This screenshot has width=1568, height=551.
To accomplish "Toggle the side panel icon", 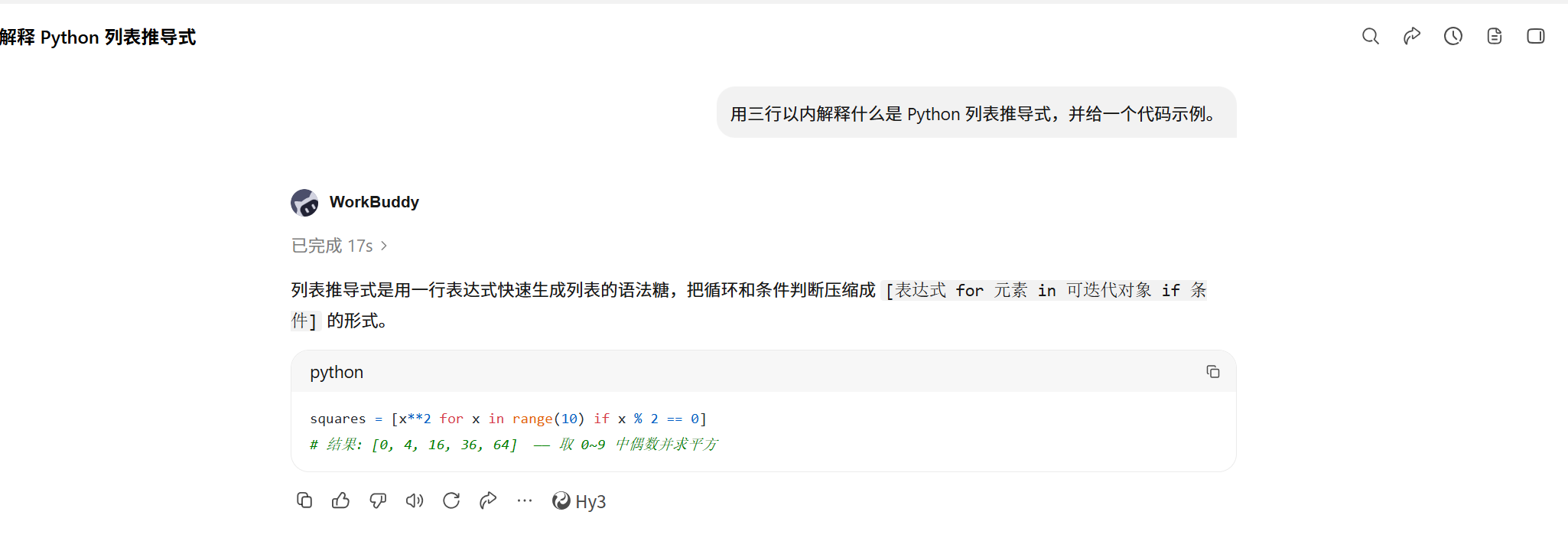I will (1536, 36).
